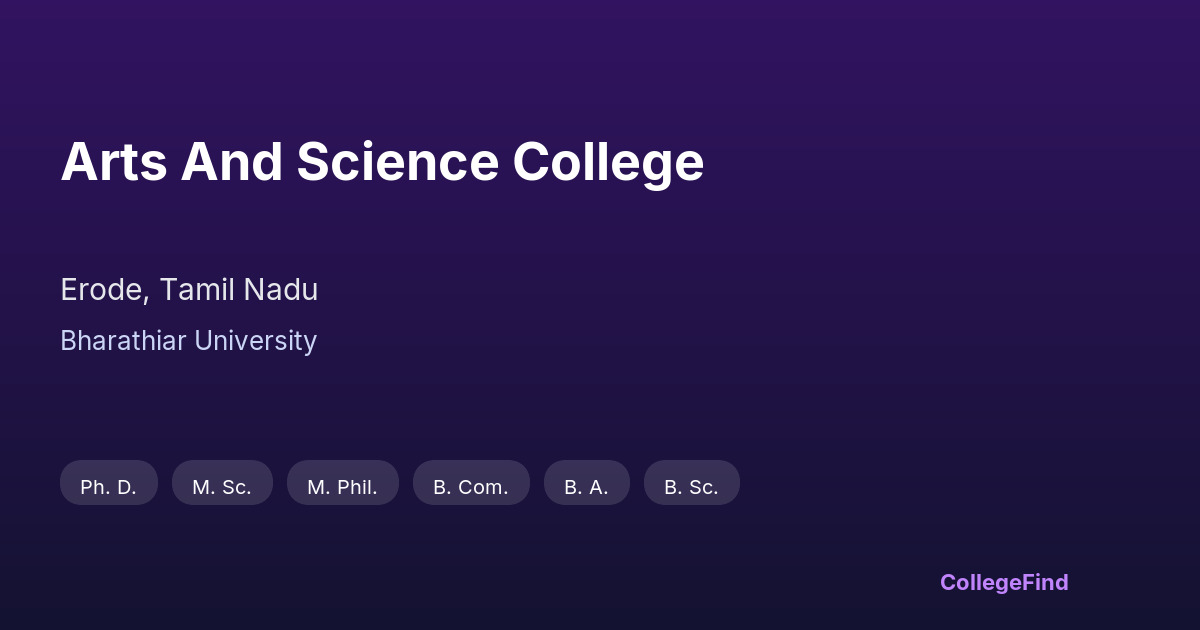Pick the B. Sc. course pill
The height and width of the screenshot is (630, 1200).
(x=692, y=483)
